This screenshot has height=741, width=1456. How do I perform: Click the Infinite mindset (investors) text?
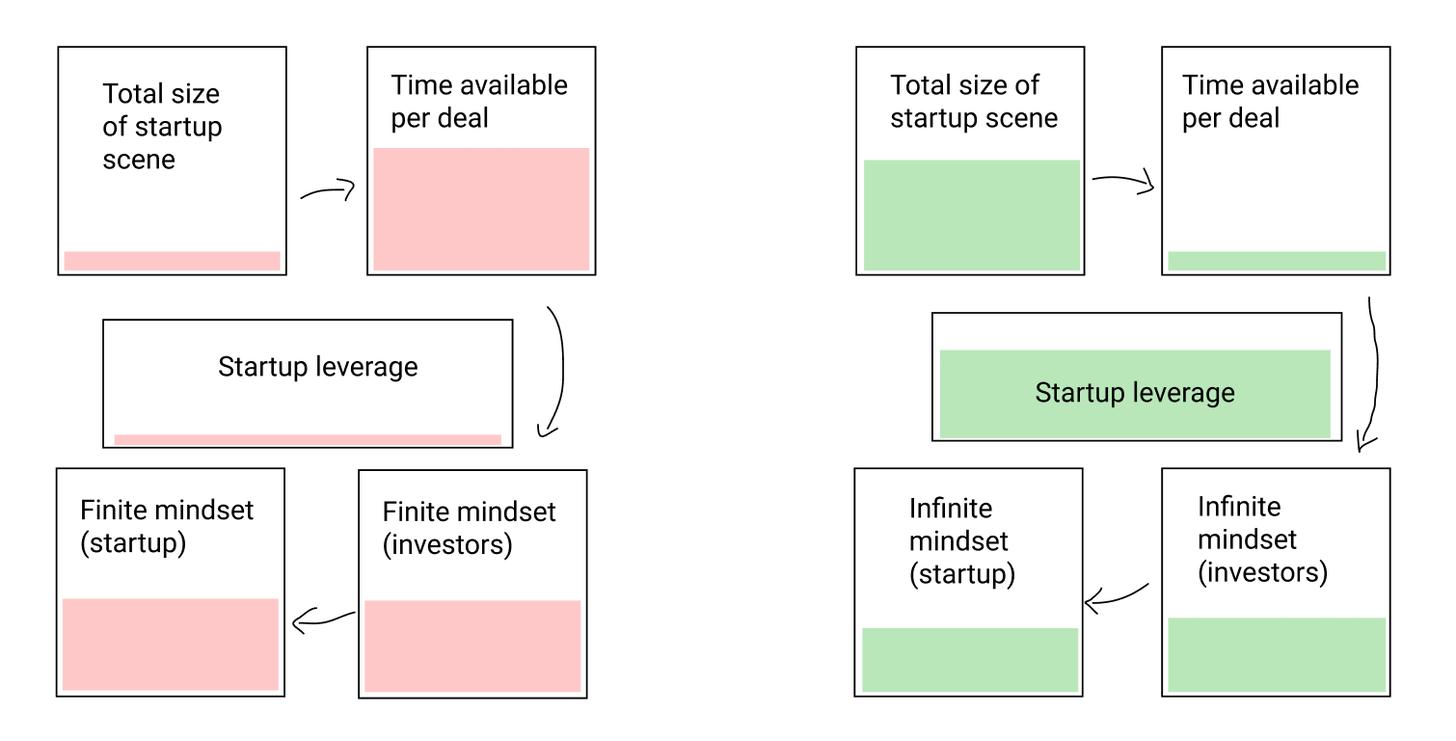[1262, 540]
